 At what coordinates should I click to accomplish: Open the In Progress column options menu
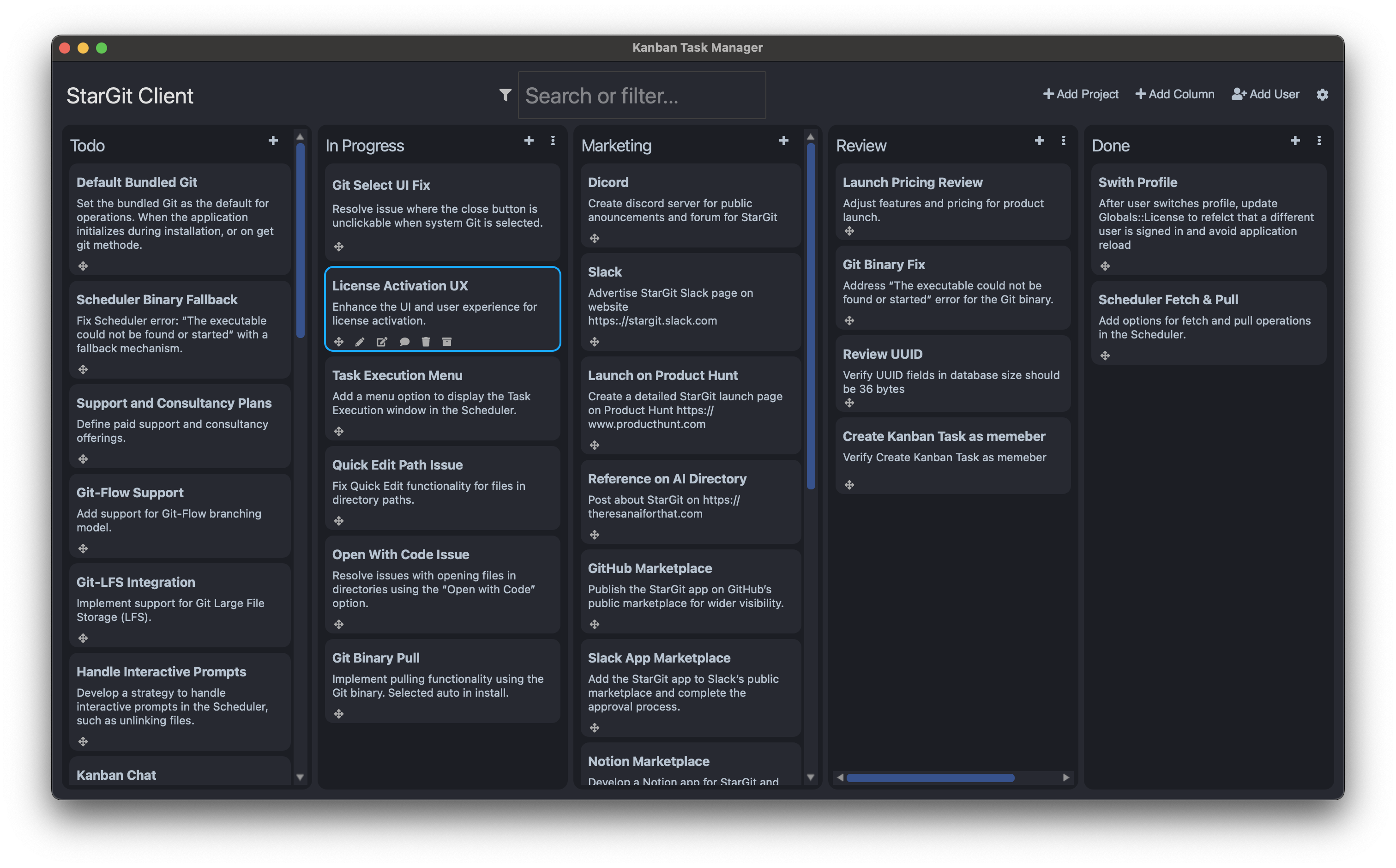pos(553,140)
